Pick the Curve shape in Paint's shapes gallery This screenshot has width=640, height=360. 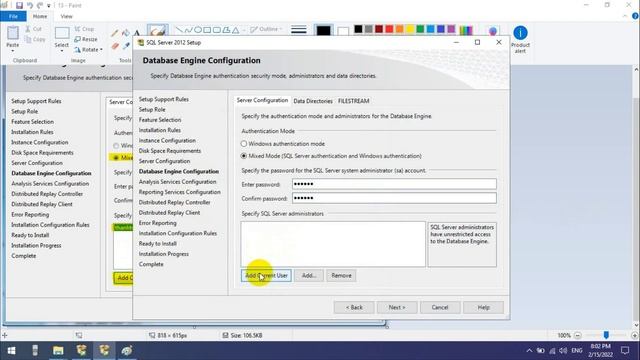coord(188,29)
